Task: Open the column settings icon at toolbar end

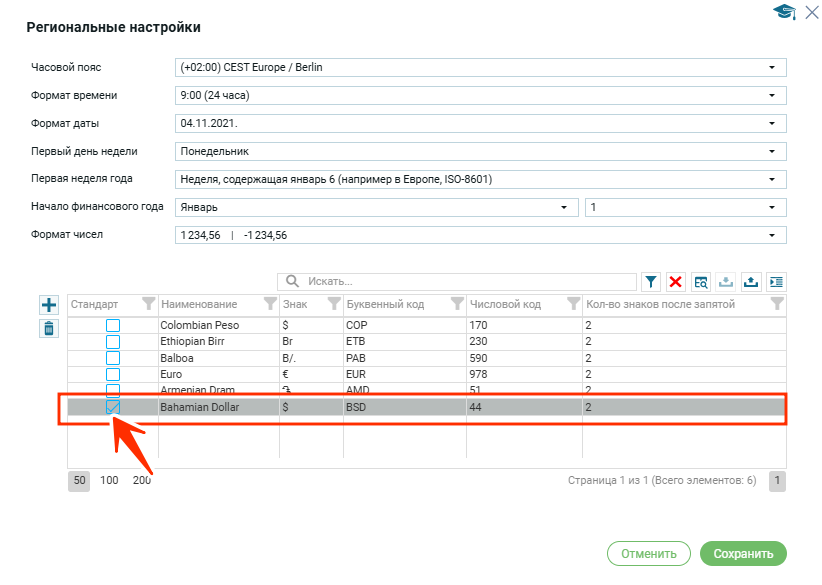Action: [x=775, y=282]
